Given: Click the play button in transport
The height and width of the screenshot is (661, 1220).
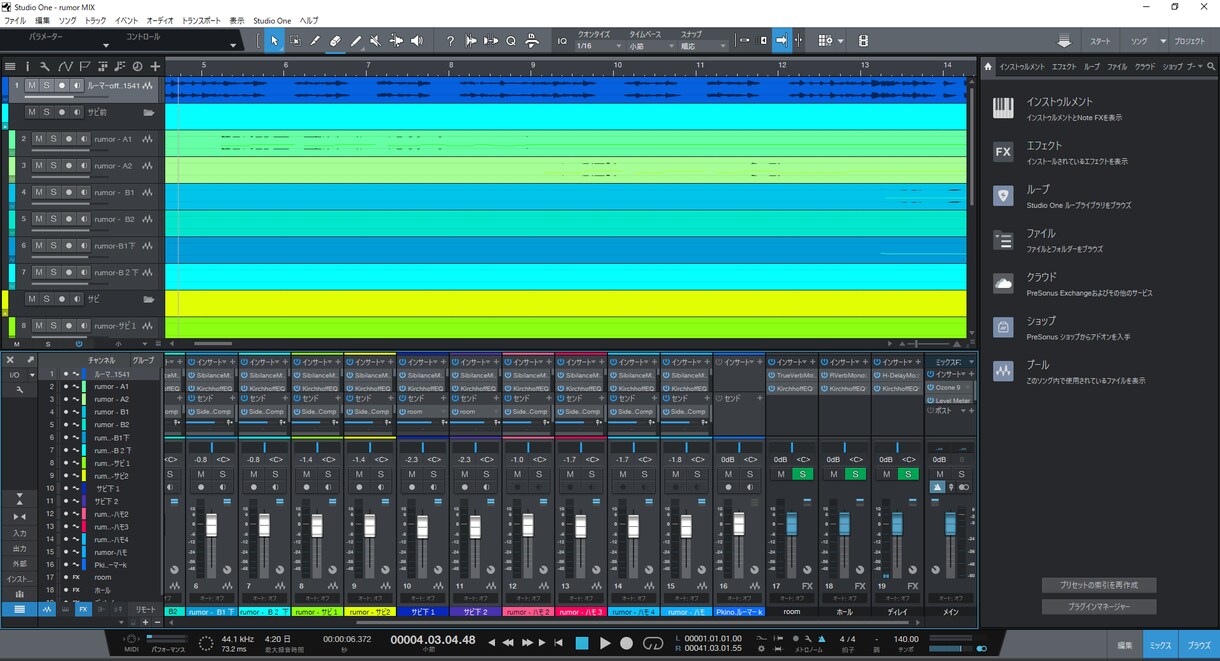Looking at the screenshot, I should click(605, 643).
